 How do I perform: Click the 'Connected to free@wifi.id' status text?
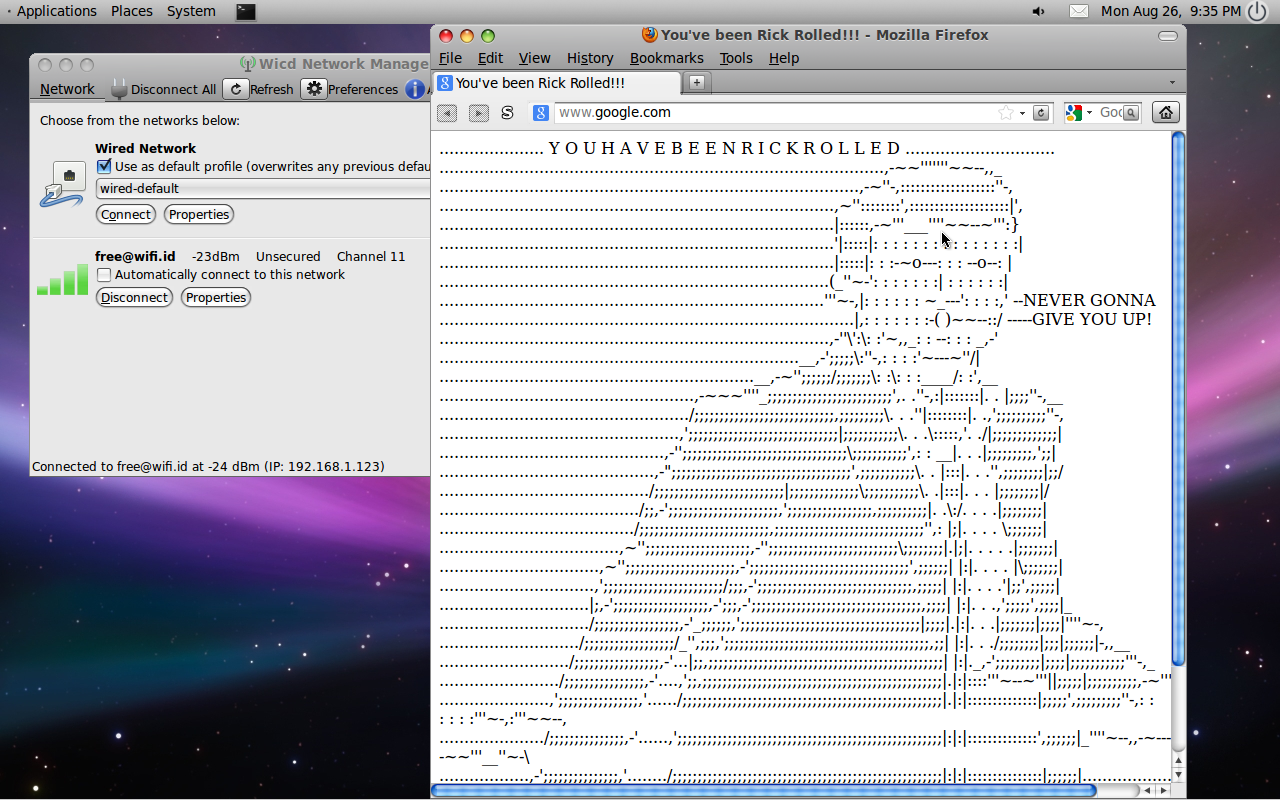pyautogui.click(x=208, y=466)
